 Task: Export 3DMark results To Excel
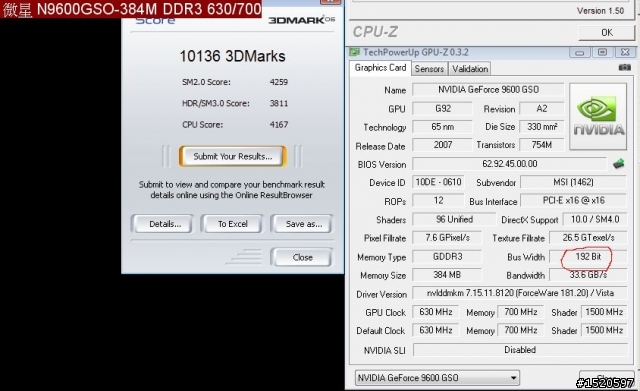(x=233, y=224)
